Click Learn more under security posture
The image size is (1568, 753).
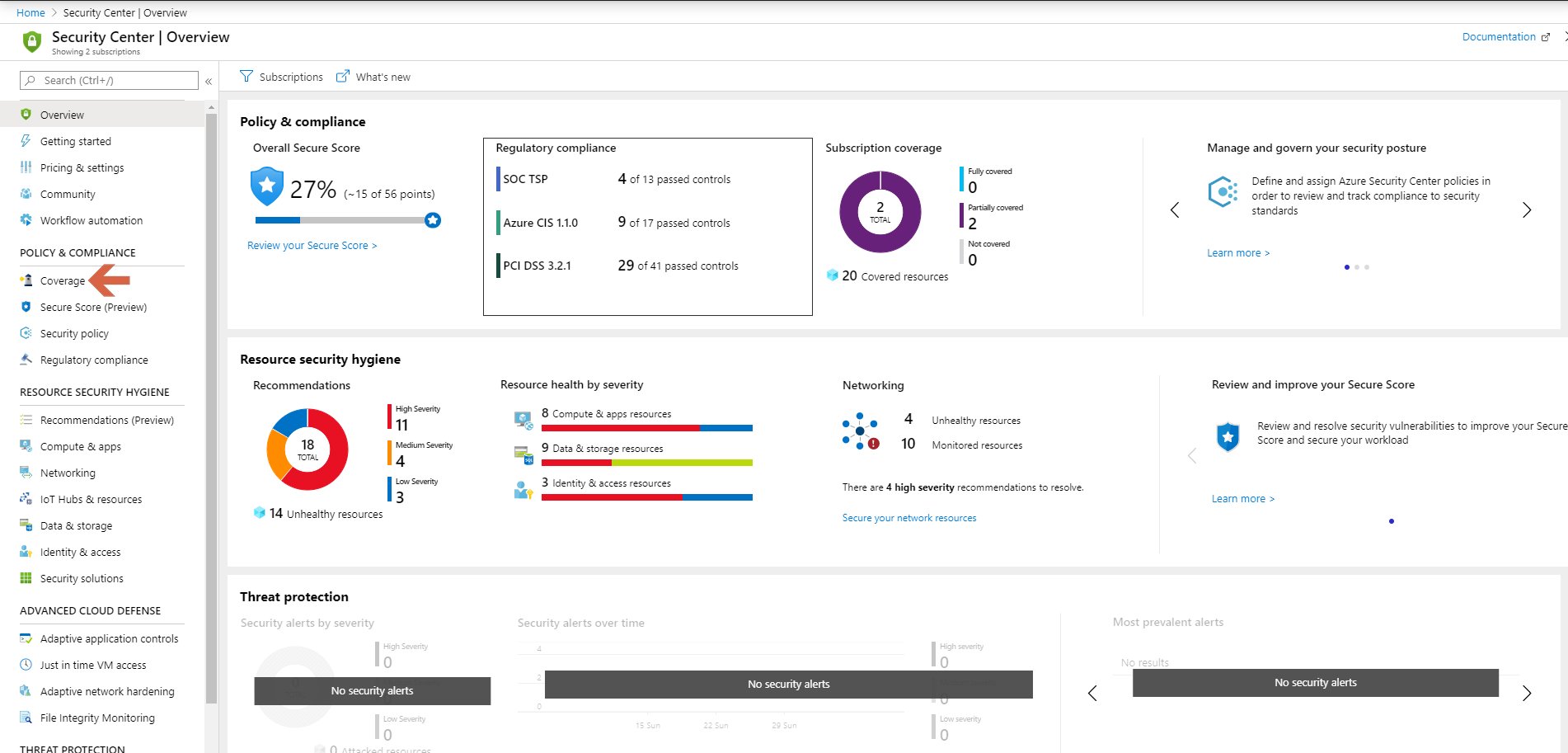[1238, 252]
